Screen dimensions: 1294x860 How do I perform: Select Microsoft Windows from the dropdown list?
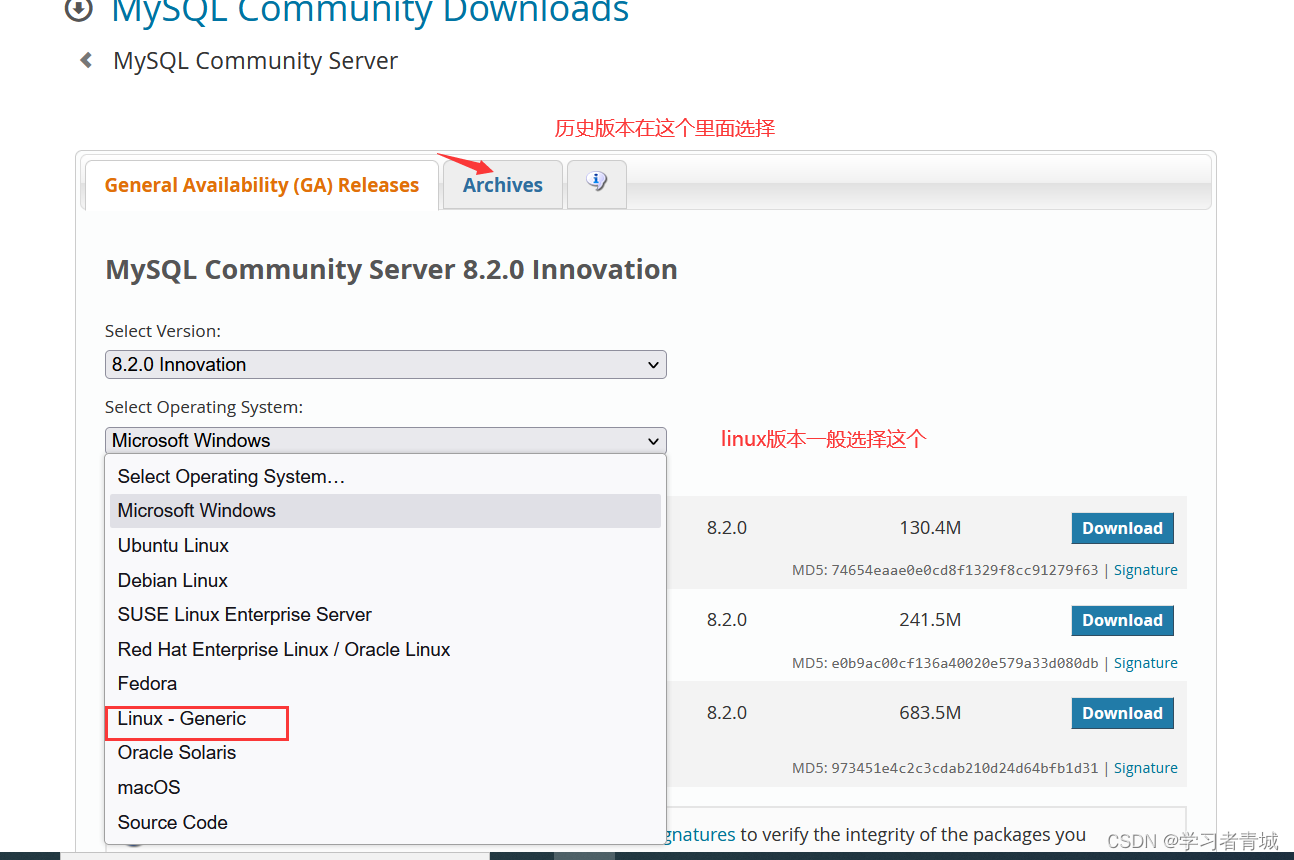click(x=196, y=510)
